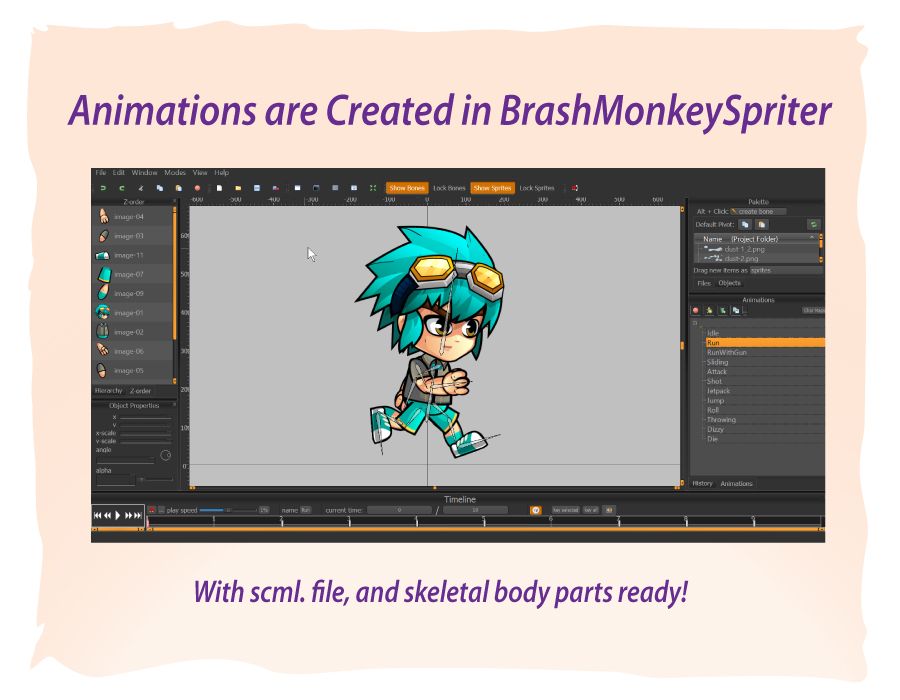Switch to the Animations bottom tab
This screenshot has width=900, height=700.
coord(736,484)
